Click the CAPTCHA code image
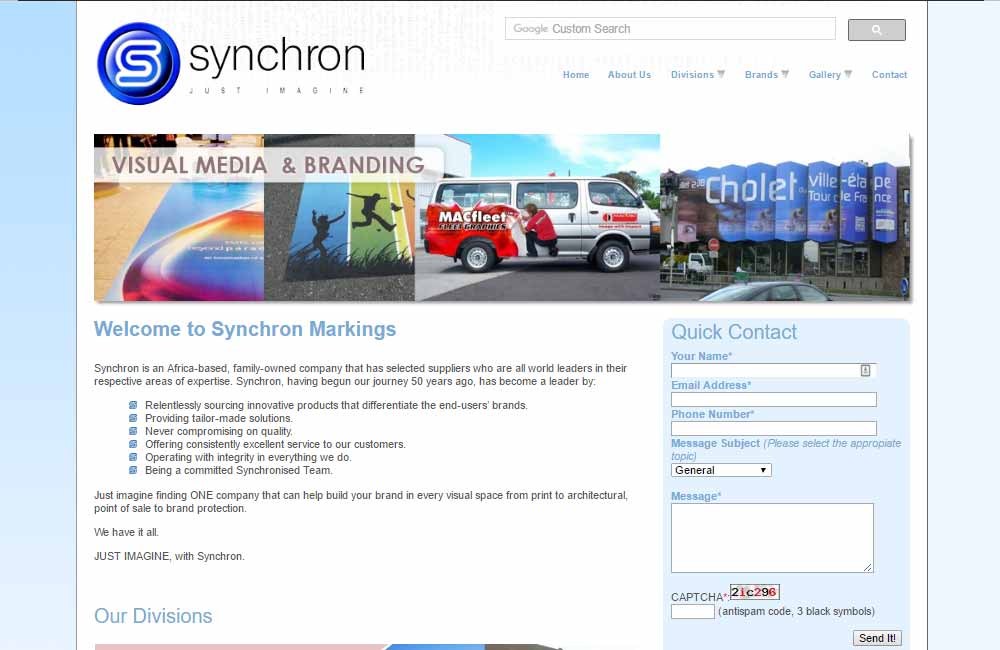The width and height of the screenshot is (1000, 650). 754,592
